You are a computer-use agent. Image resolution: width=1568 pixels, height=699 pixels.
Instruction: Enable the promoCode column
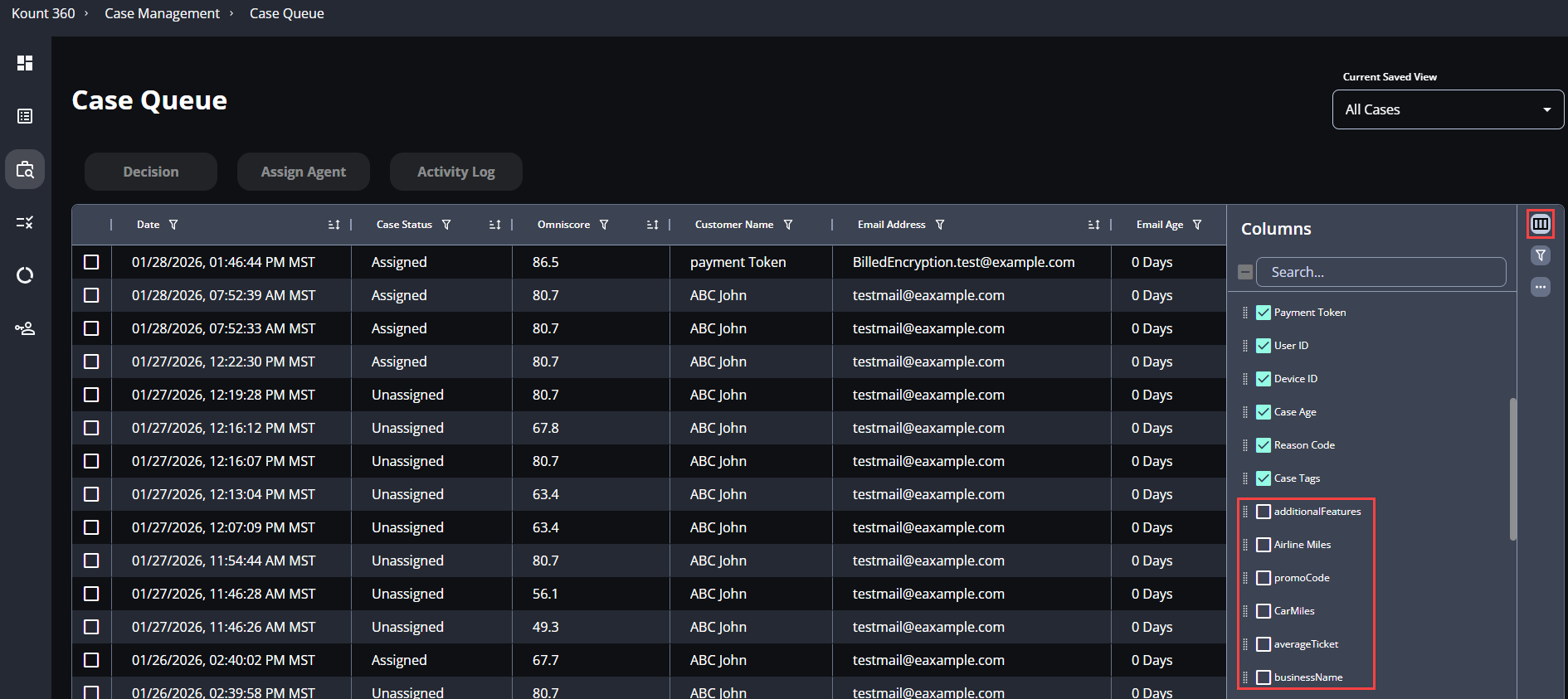click(x=1264, y=578)
